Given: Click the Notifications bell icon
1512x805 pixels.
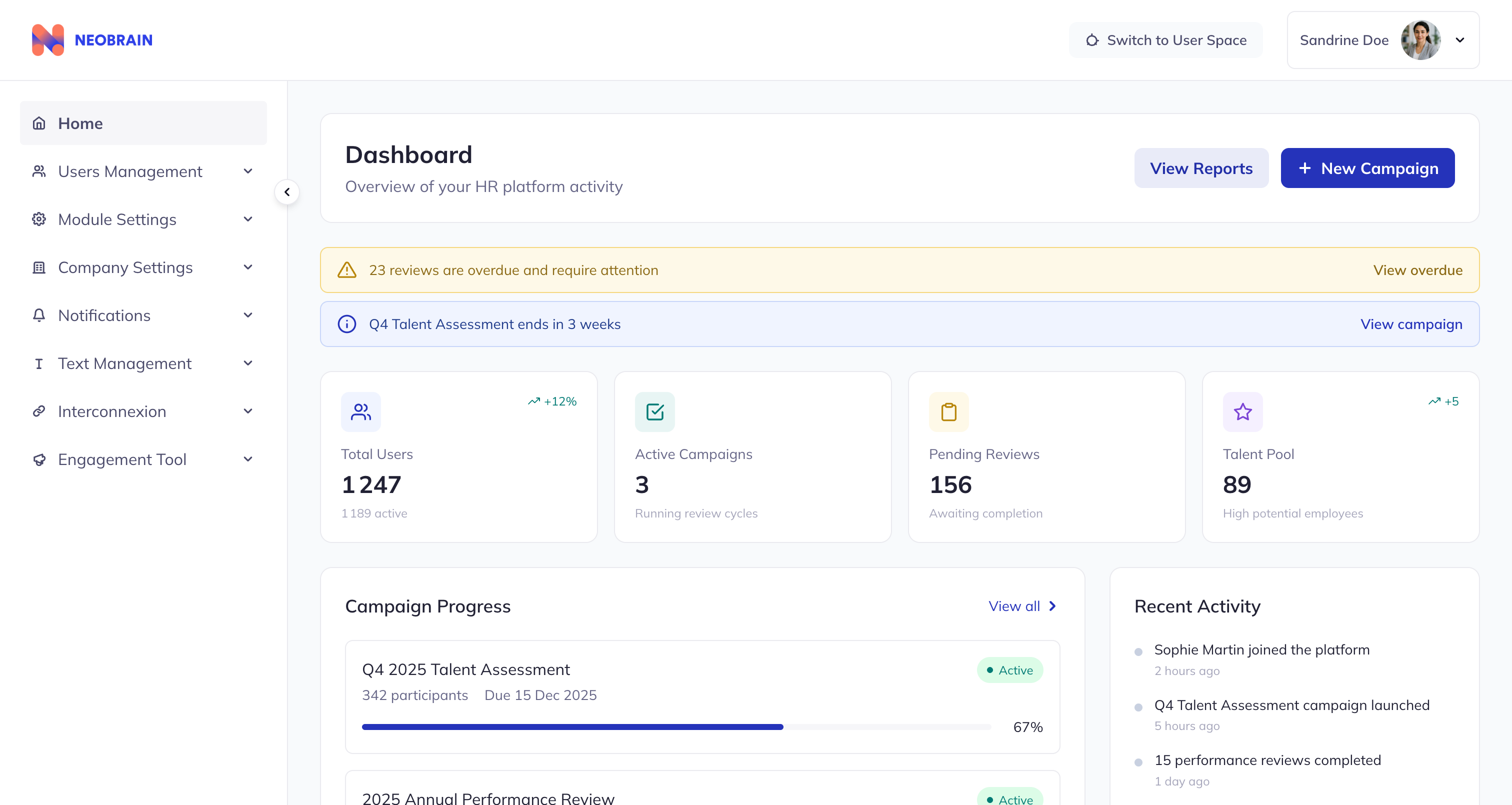Looking at the screenshot, I should point(38,315).
